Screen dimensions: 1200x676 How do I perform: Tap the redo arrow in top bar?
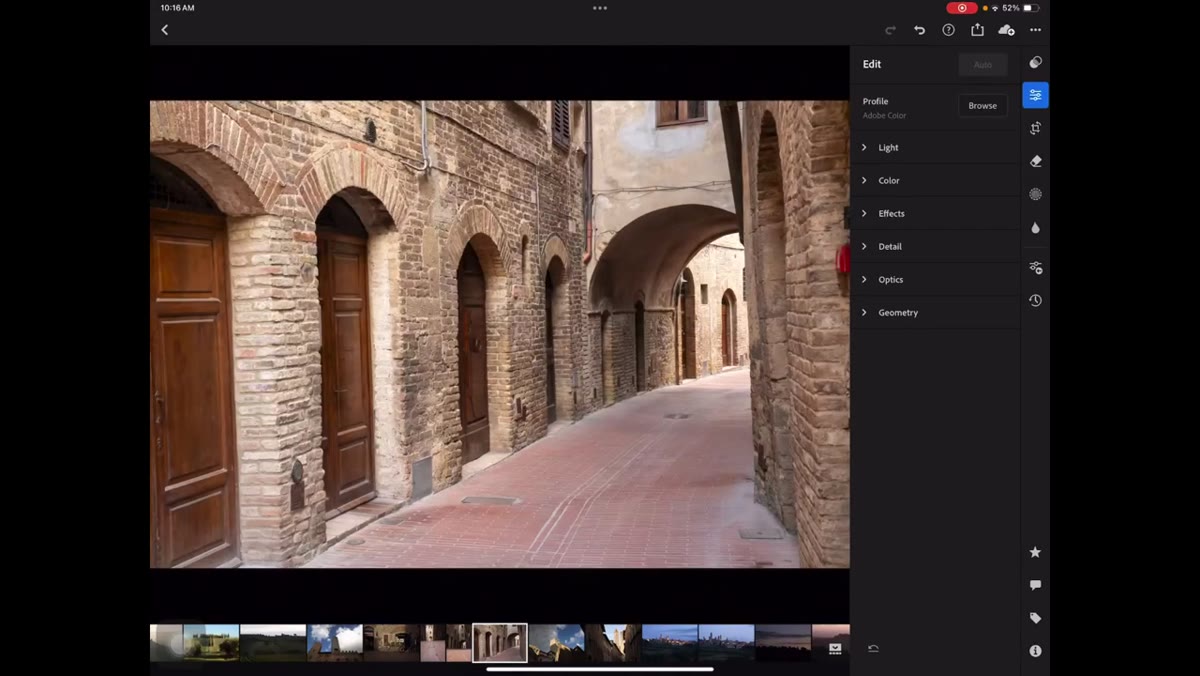coord(890,30)
